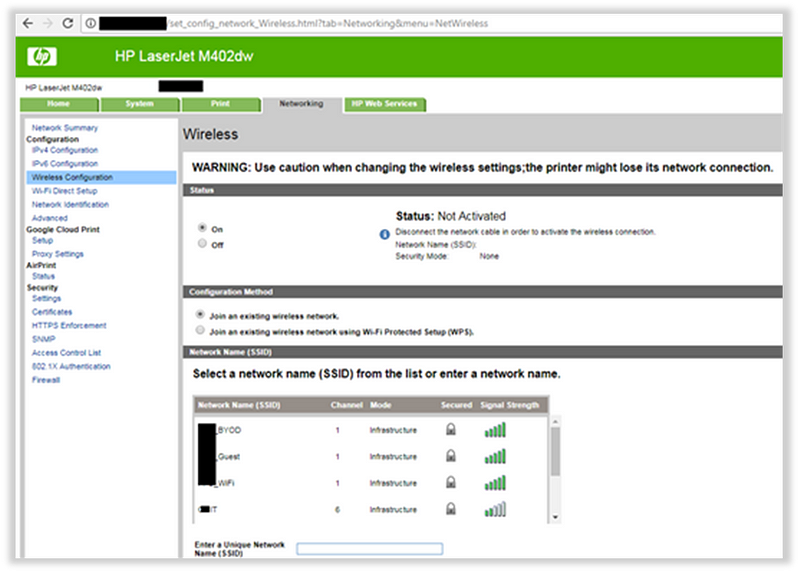
Task: Select the WiFi network row
Action: 371,483
